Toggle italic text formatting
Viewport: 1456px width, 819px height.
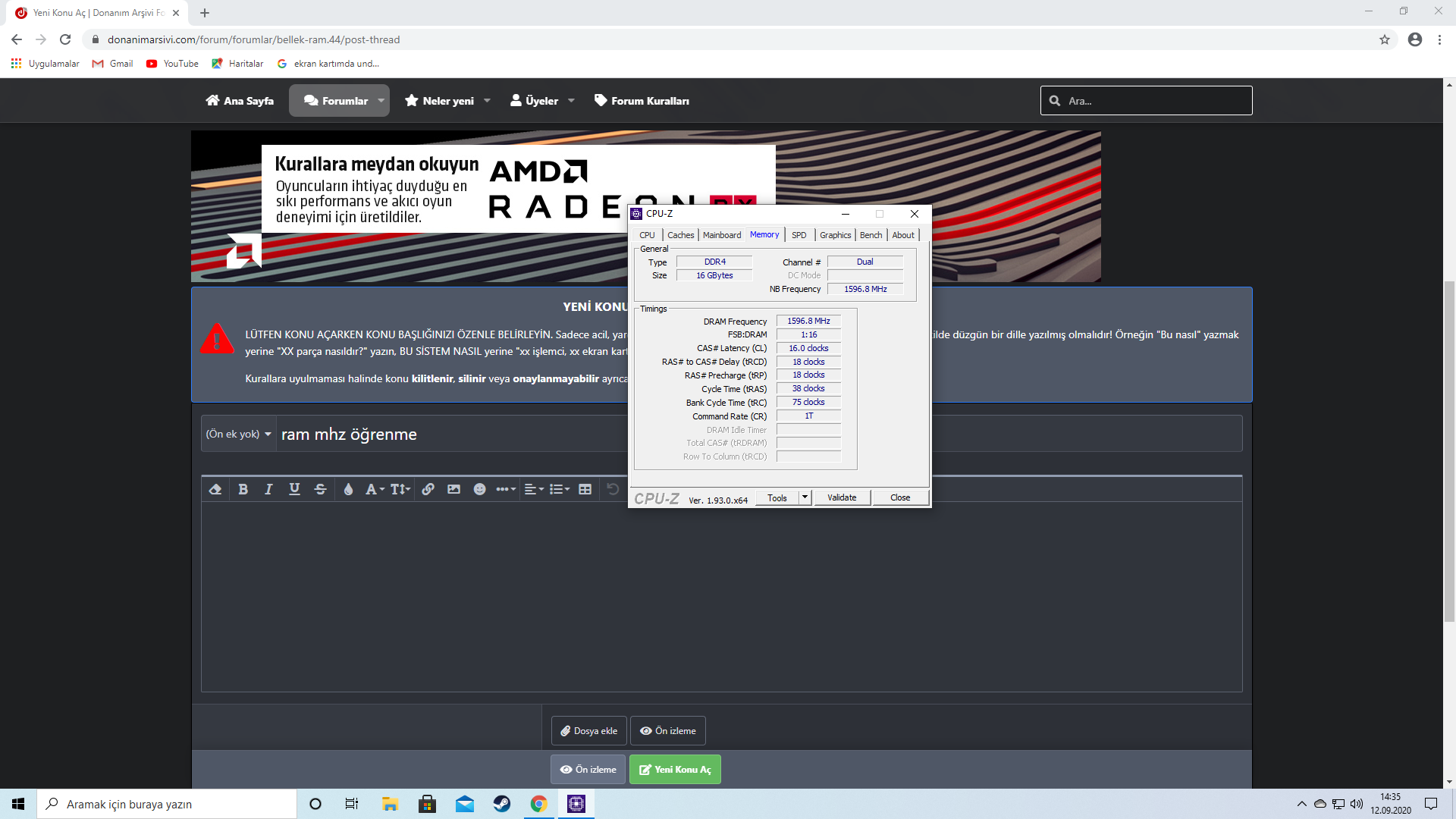(x=268, y=490)
